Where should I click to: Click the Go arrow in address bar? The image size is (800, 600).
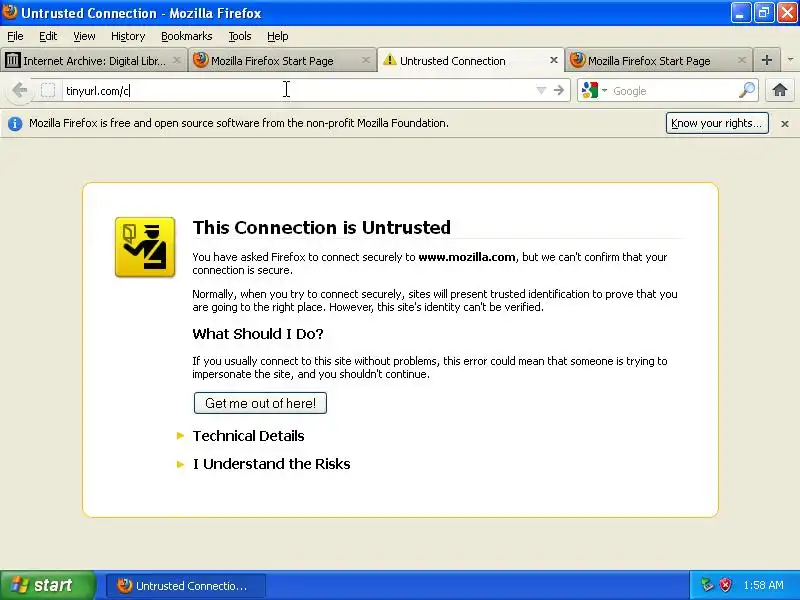559,90
